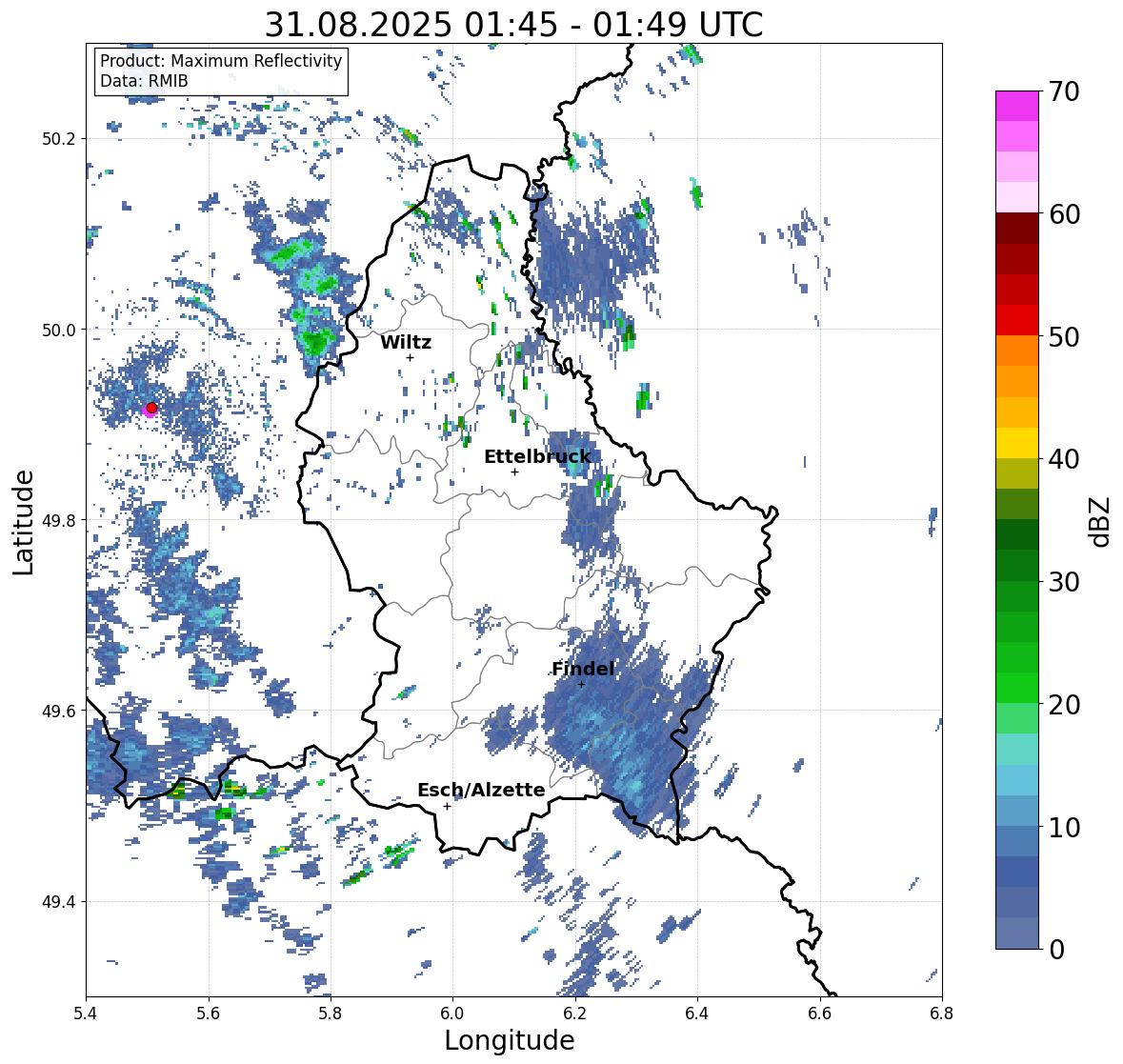This screenshot has width=1123, height=1064.
Task: Click the 49.4 latitude tick label
Action: (58, 901)
